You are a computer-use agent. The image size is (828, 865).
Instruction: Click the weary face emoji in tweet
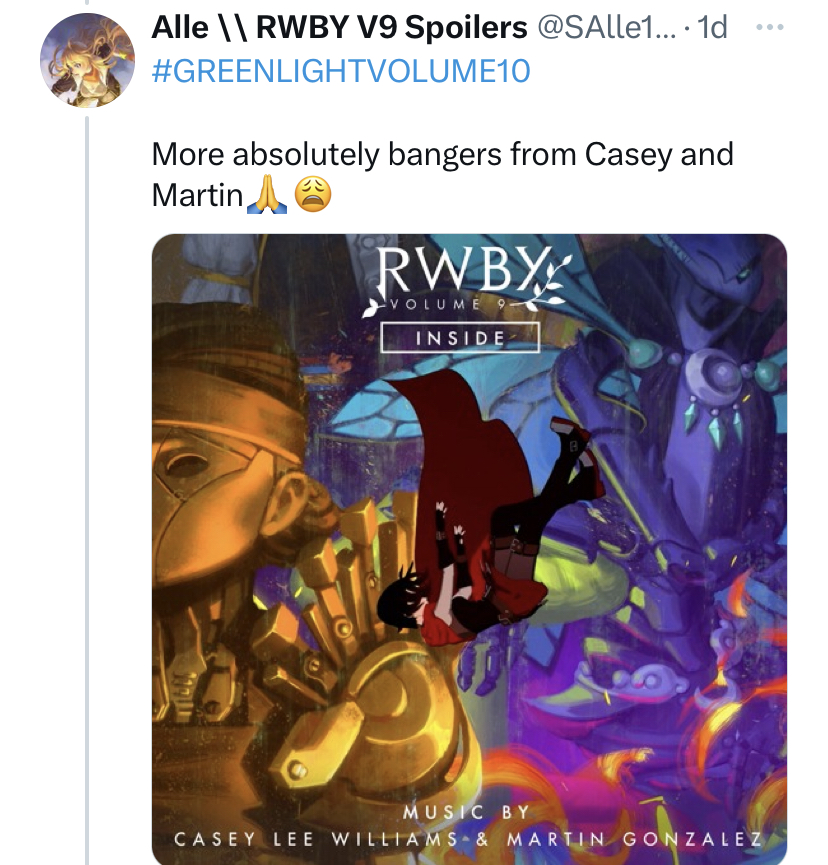coord(313,195)
